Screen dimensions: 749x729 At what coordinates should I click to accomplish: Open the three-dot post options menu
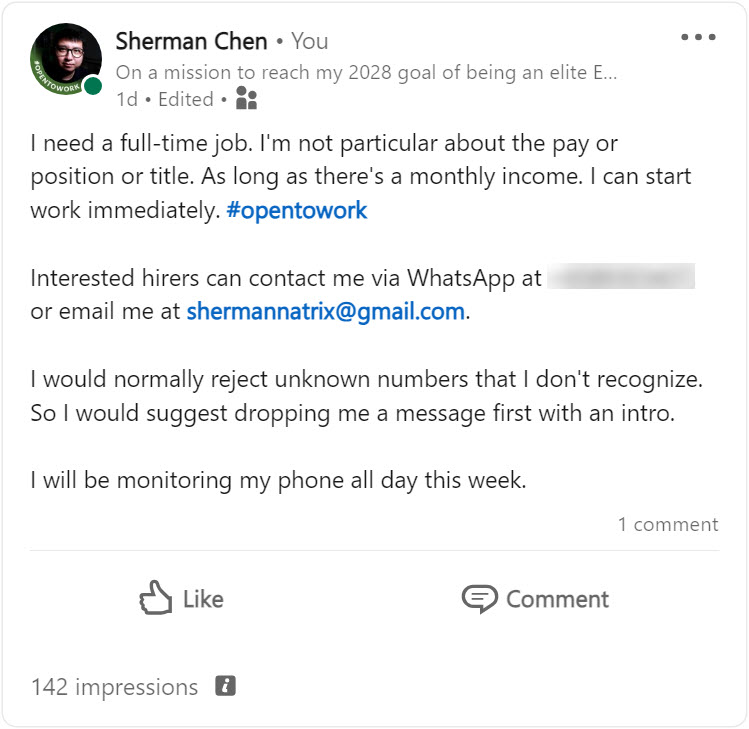point(699,37)
